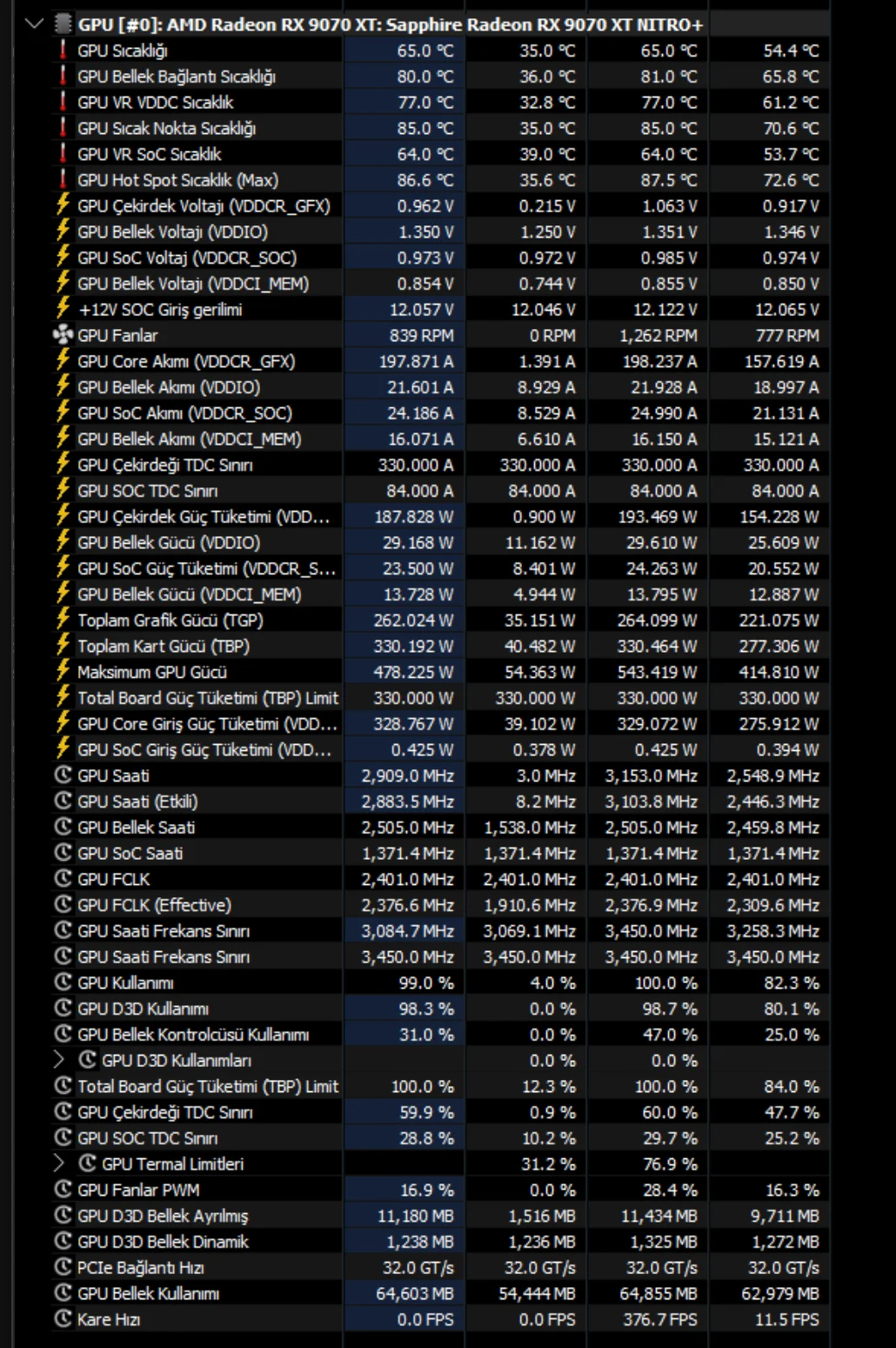Click the thermometer icon for GPU VR SoC Sıcaklık
The image size is (896, 1348).
click(x=63, y=154)
